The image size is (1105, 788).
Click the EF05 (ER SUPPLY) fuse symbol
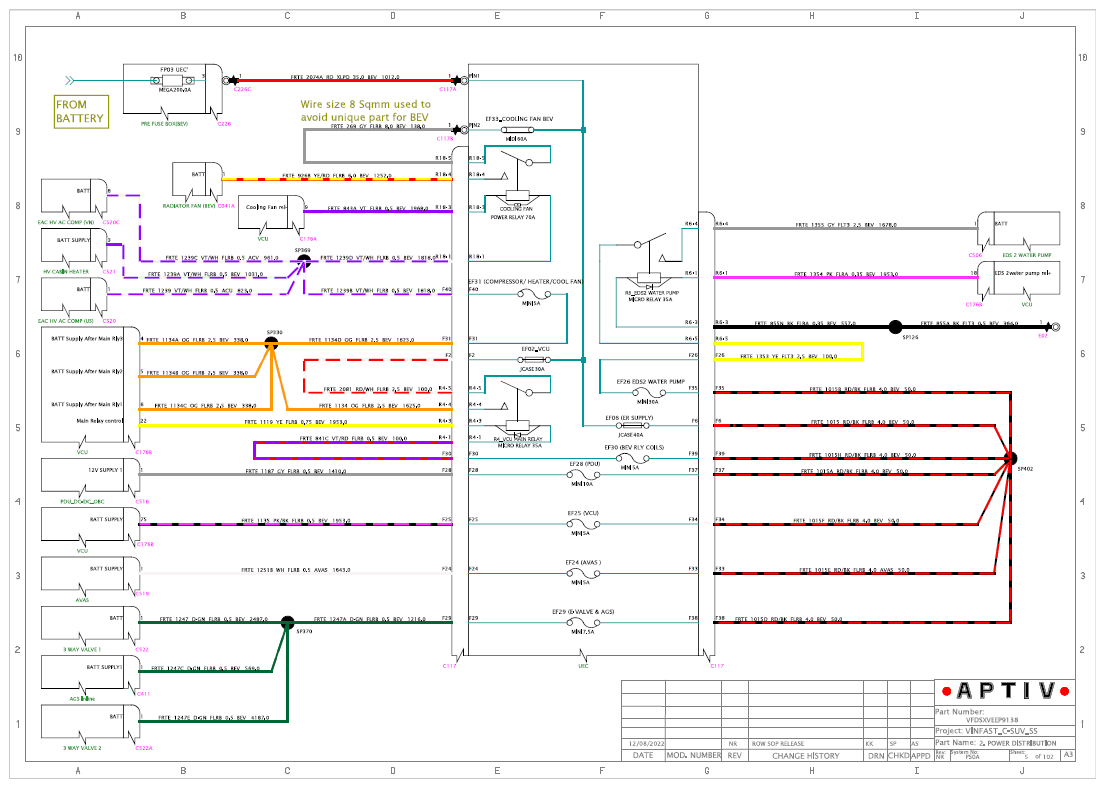(632, 426)
